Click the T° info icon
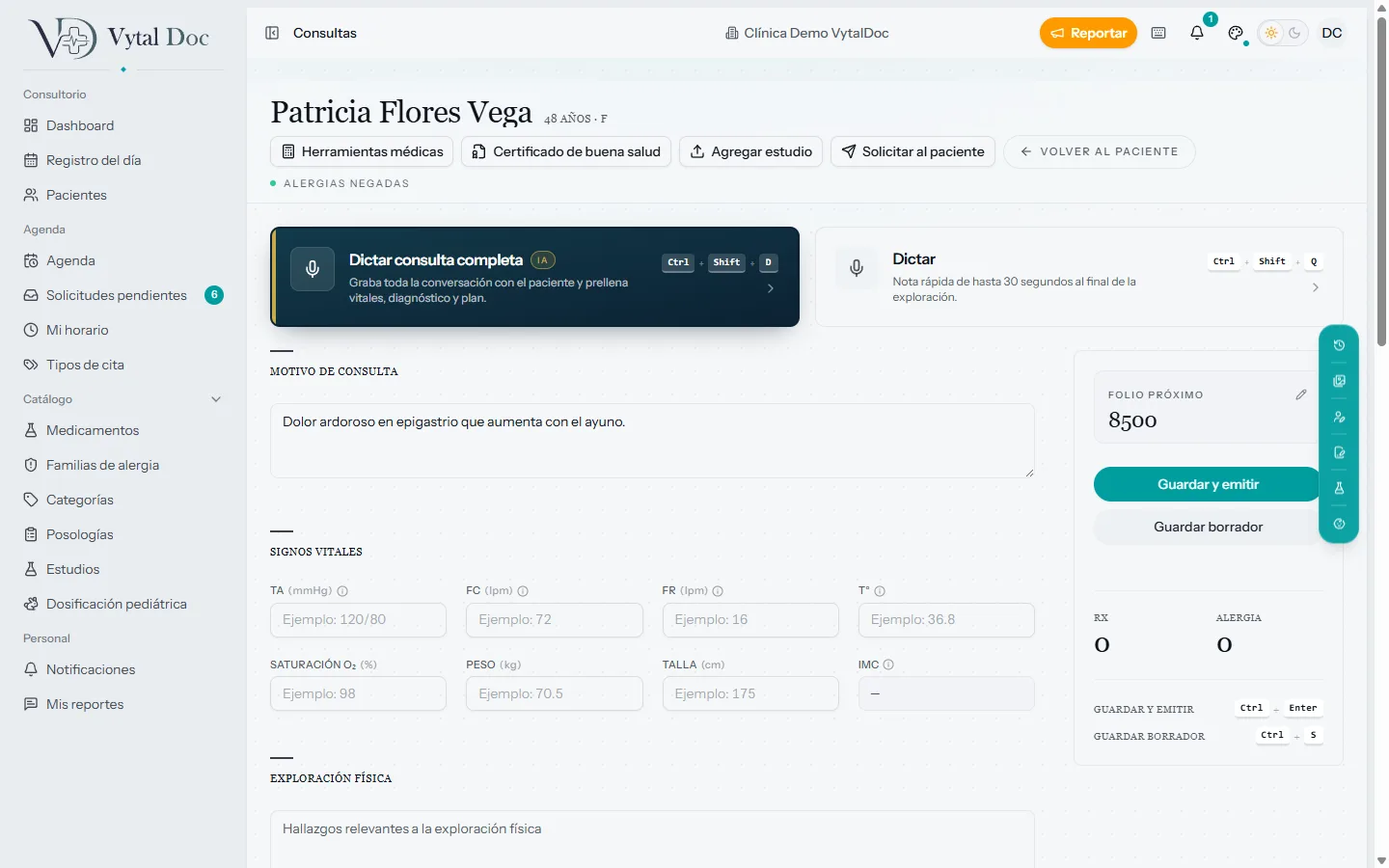Image resolution: width=1389 pixels, height=868 pixels. 880,591
